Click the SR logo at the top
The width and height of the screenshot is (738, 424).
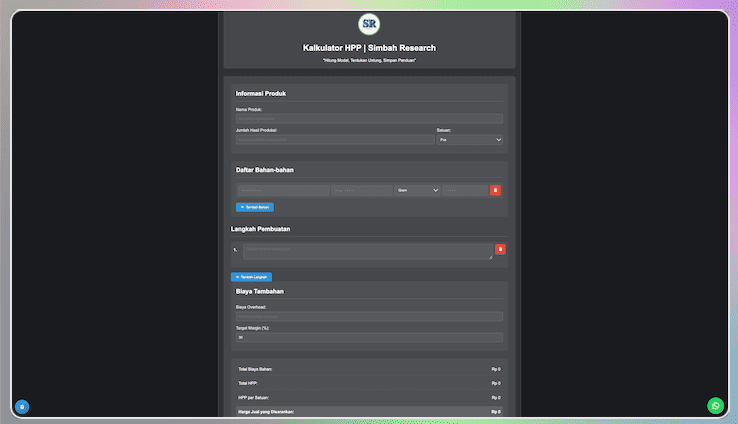click(x=369, y=23)
